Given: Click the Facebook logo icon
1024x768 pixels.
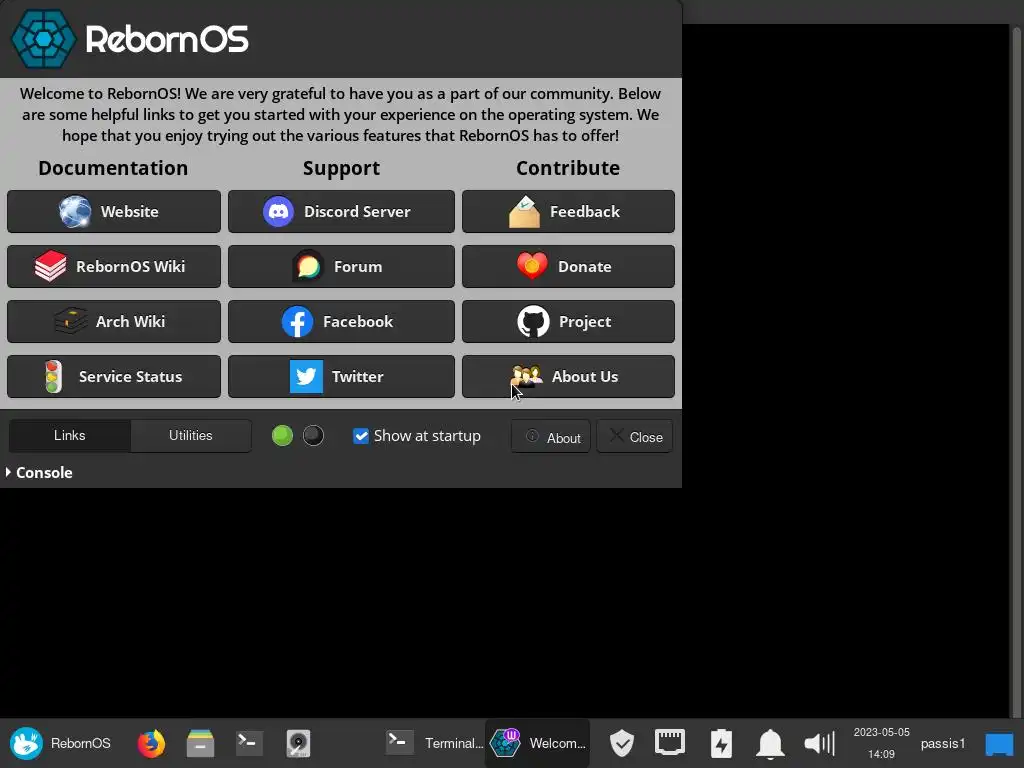Looking at the screenshot, I should pos(297,321).
